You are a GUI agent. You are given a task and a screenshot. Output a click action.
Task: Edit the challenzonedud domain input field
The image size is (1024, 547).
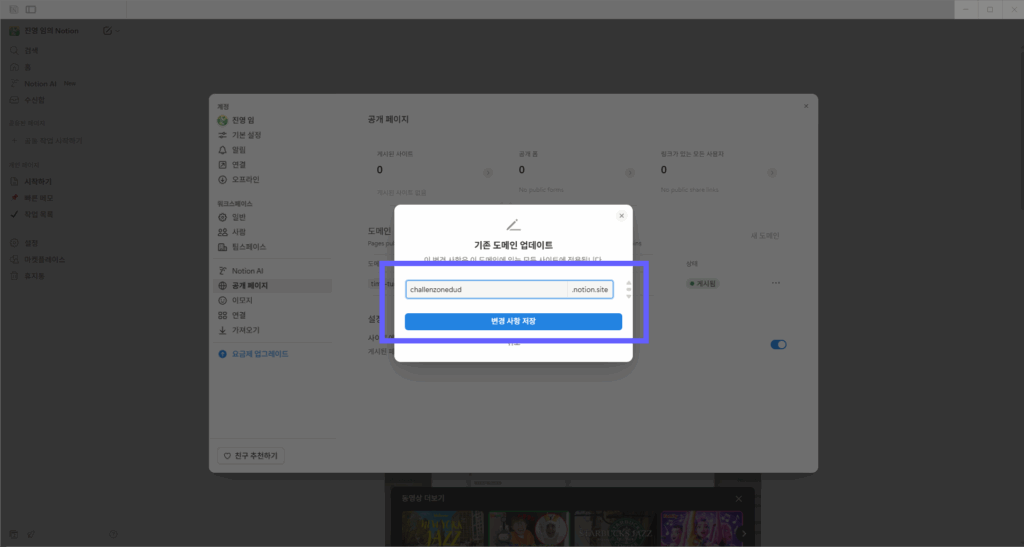click(486, 289)
